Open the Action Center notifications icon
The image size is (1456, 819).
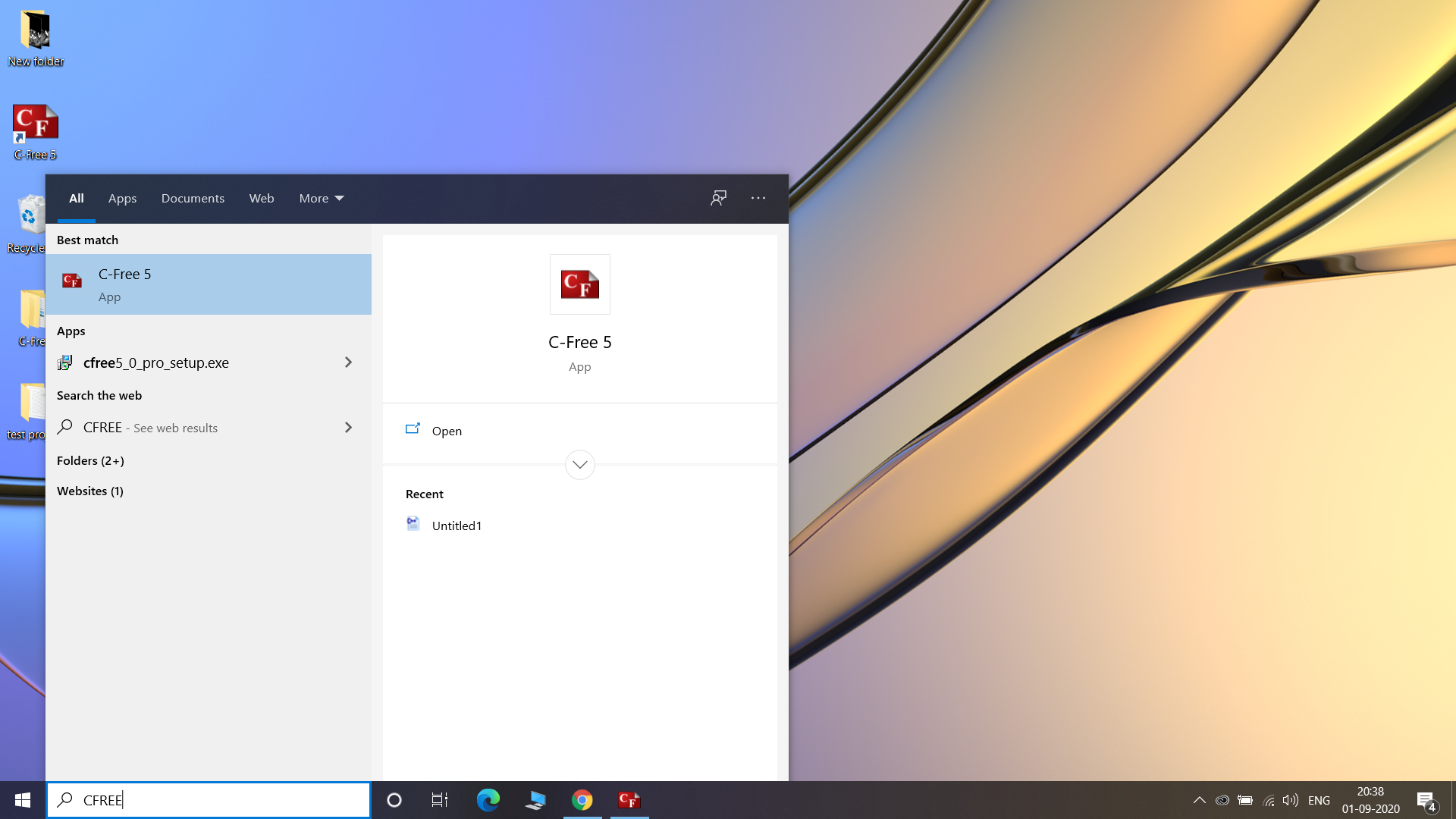tap(1426, 801)
